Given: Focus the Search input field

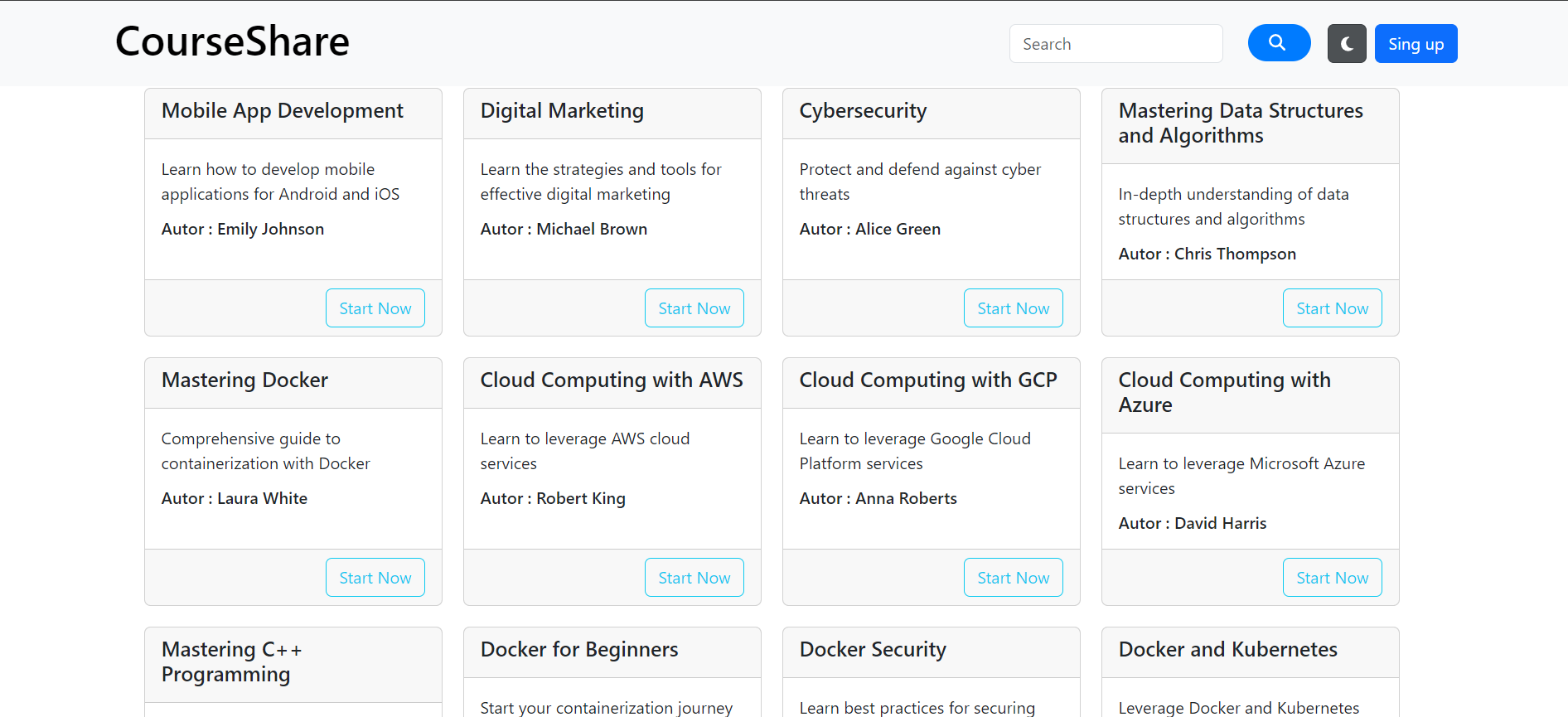Looking at the screenshot, I should 1116,44.
